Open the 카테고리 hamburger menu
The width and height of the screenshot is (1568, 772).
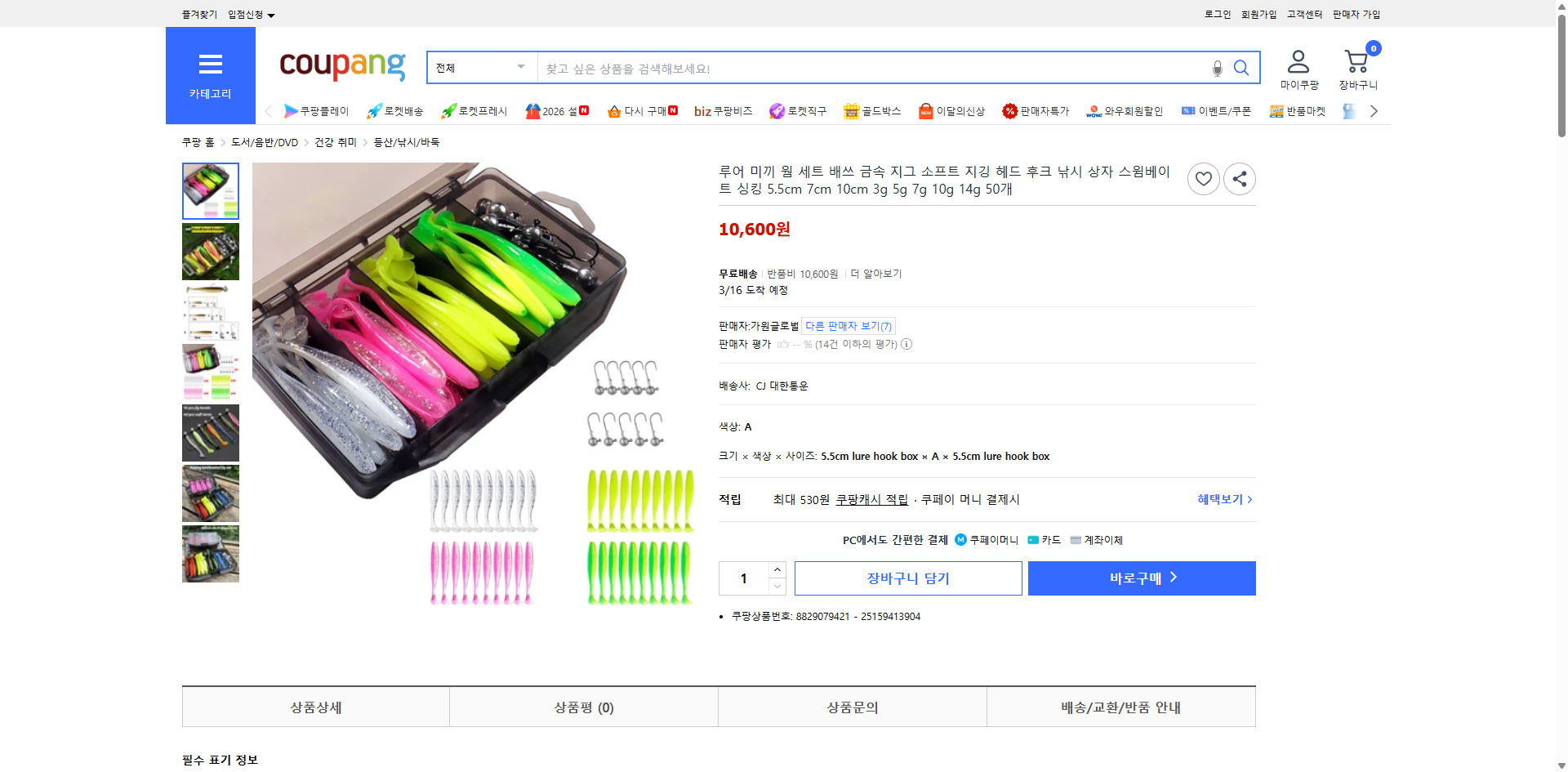(x=210, y=65)
